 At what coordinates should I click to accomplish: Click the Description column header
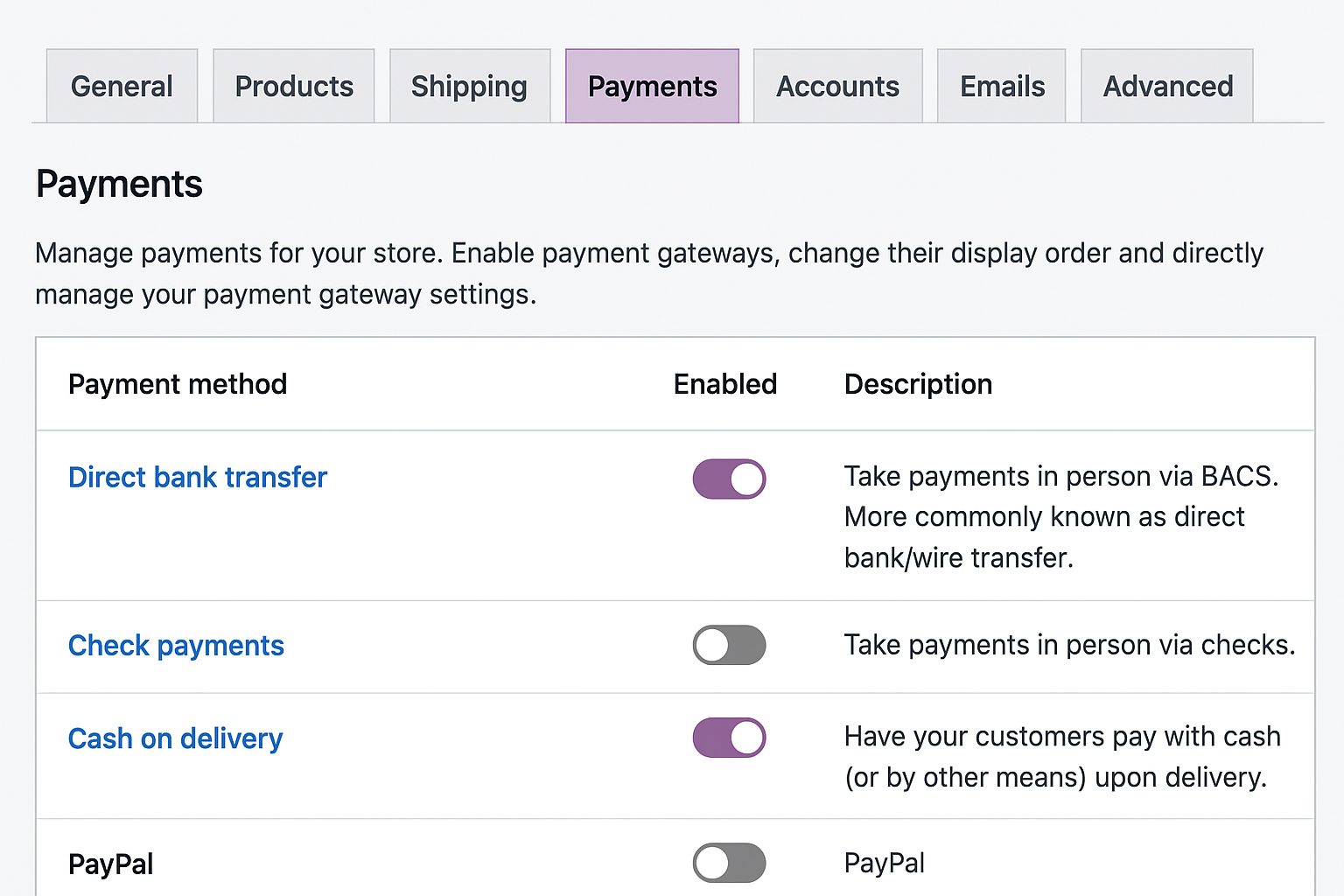coord(918,384)
